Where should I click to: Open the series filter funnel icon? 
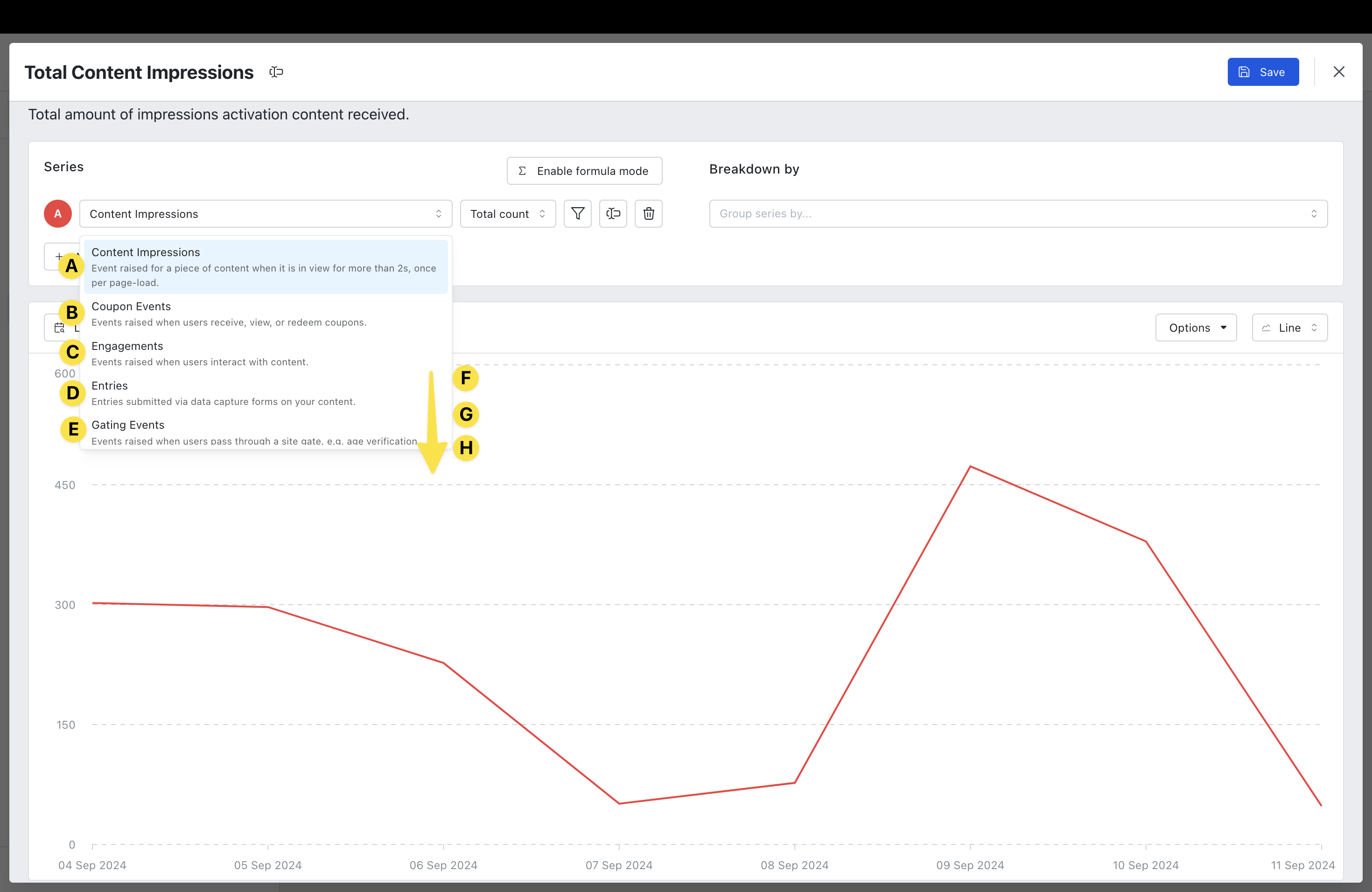(x=577, y=214)
